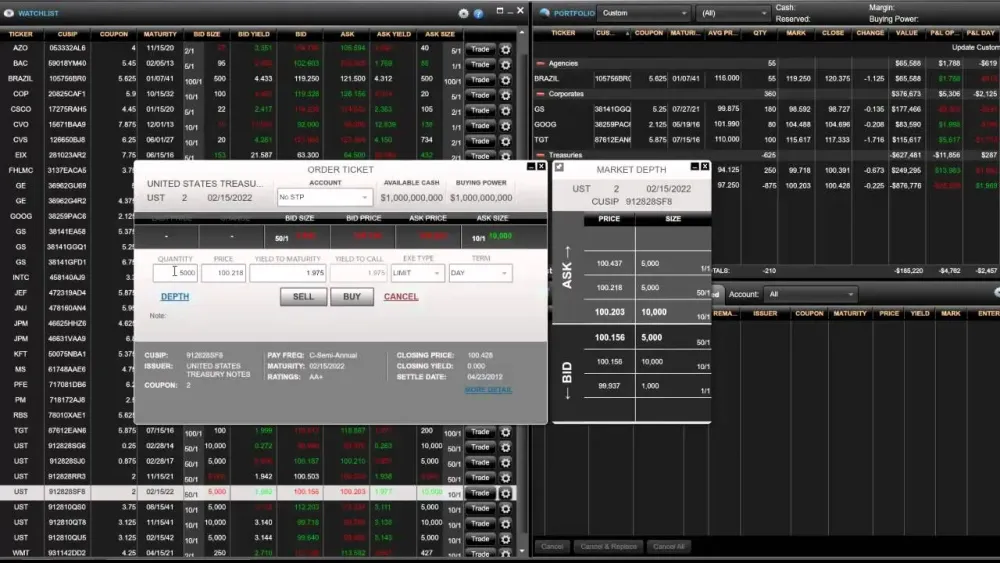
Task: Open settings gear for BRAZIL watchlist row
Action: click(x=506, y=80)
